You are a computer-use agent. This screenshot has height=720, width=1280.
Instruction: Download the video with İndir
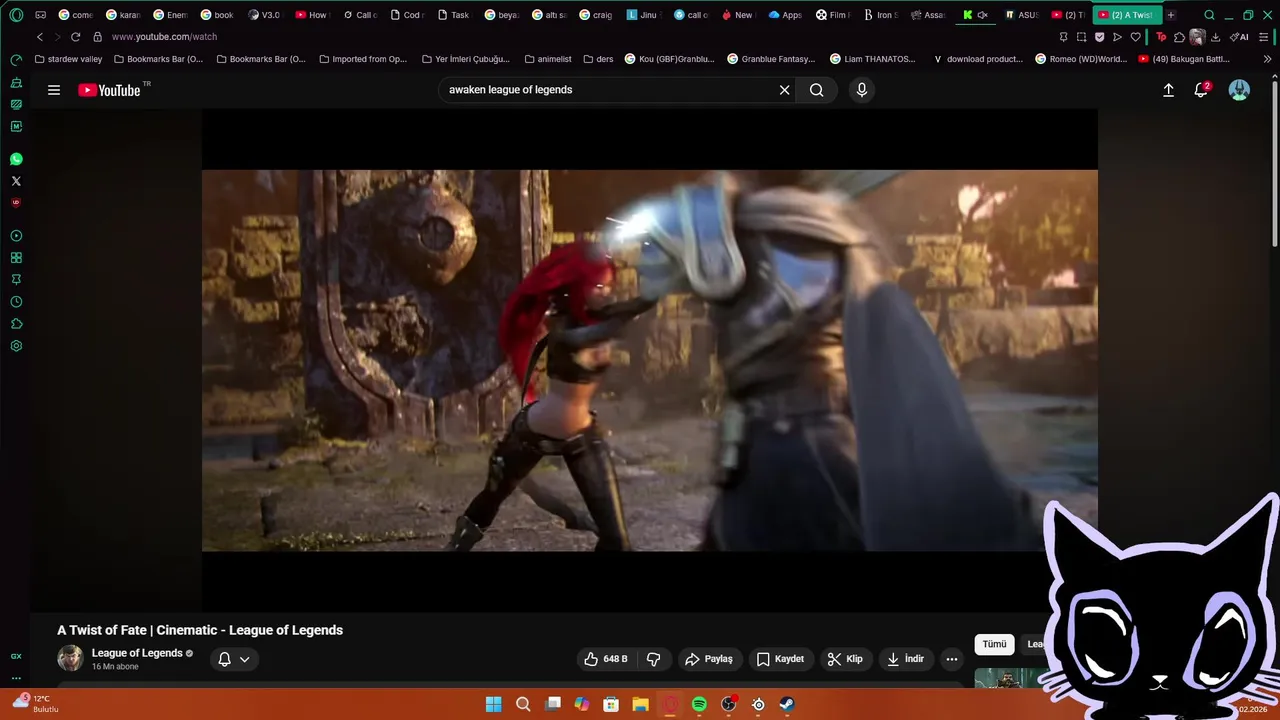pos(905,659)
